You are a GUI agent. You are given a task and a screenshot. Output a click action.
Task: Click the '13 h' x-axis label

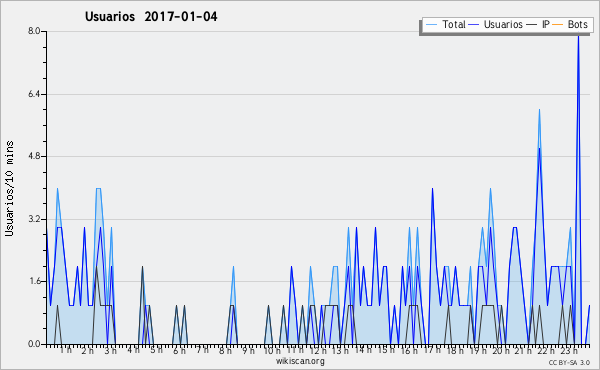pos(340,350)
